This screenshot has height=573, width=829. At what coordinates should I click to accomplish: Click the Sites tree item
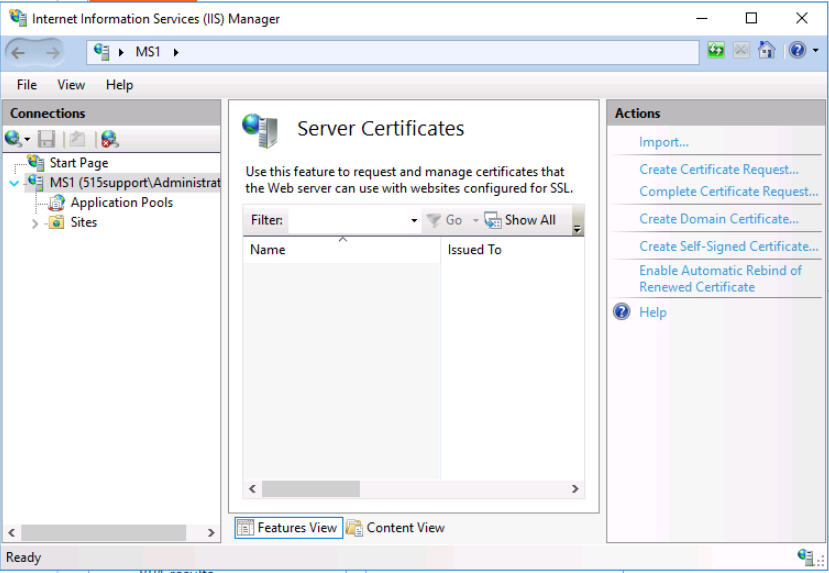(x=84, y=222)
